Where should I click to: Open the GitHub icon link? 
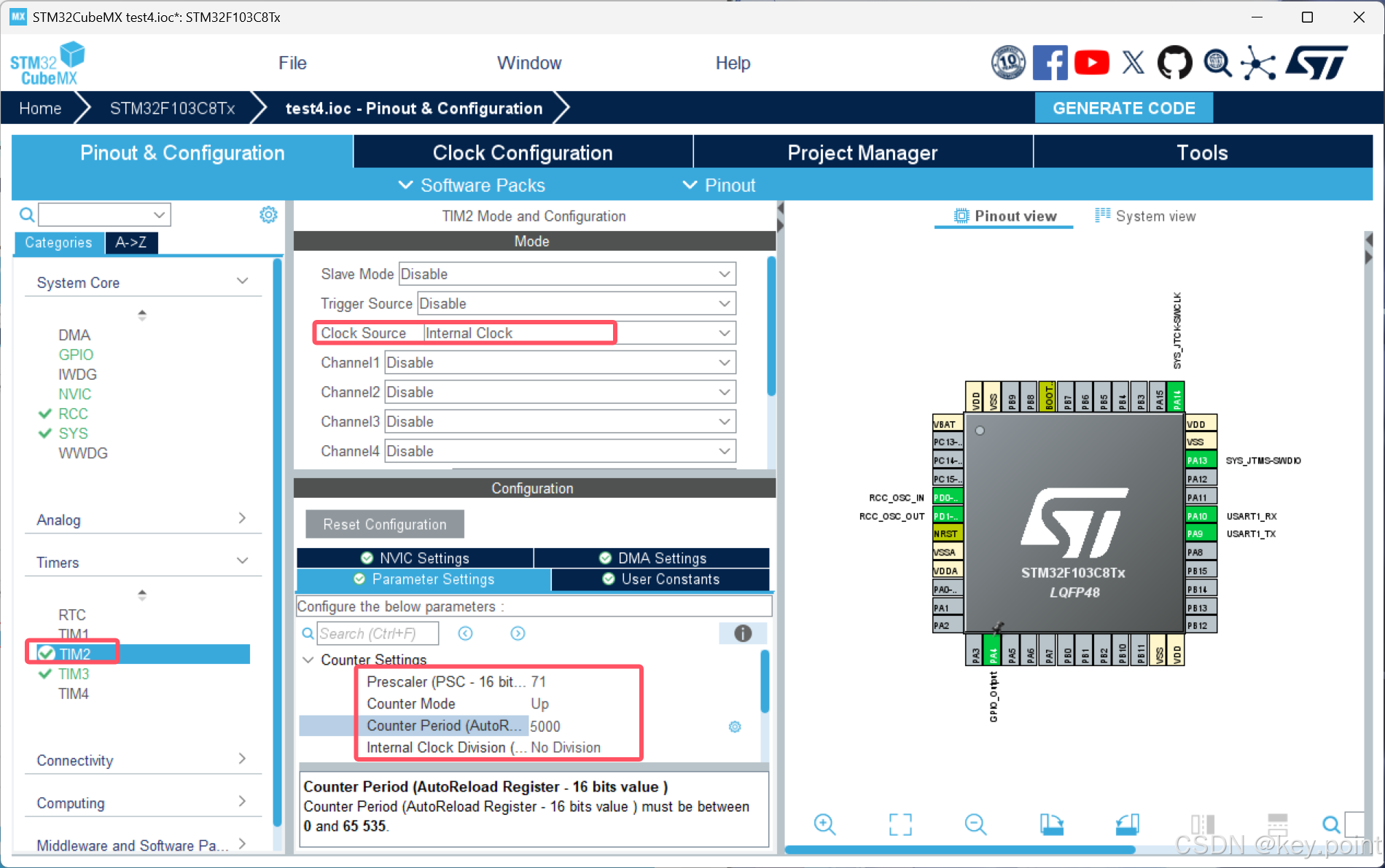pos(1174,63)
